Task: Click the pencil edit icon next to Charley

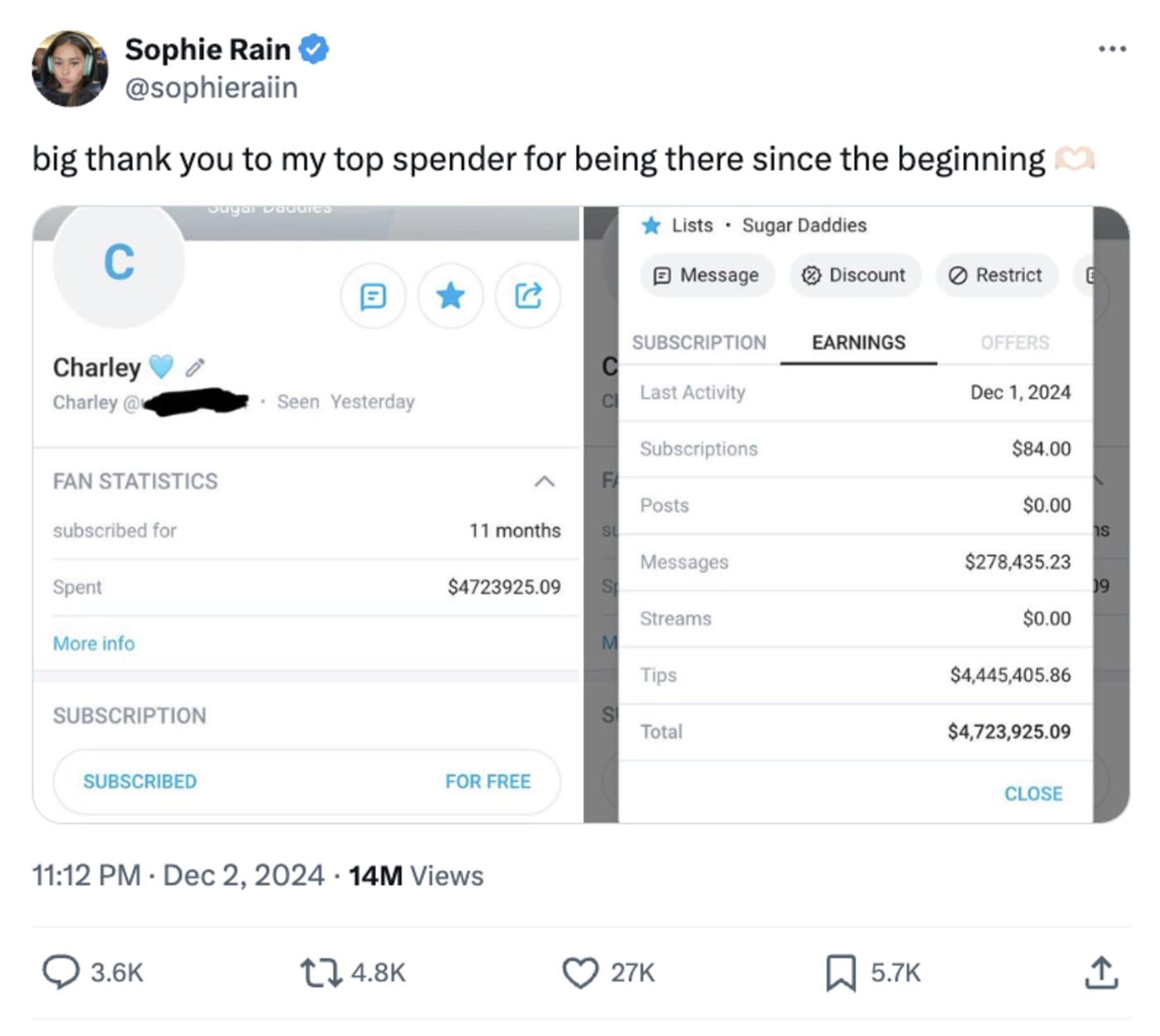Action: click(x=196, y=367)
